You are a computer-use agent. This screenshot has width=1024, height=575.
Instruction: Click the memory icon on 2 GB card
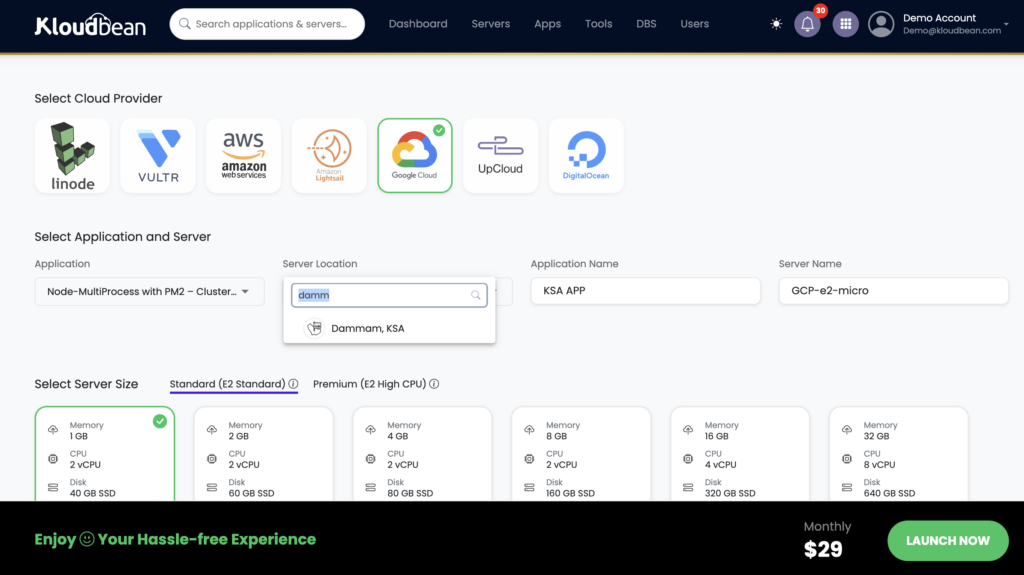point(212,430)
